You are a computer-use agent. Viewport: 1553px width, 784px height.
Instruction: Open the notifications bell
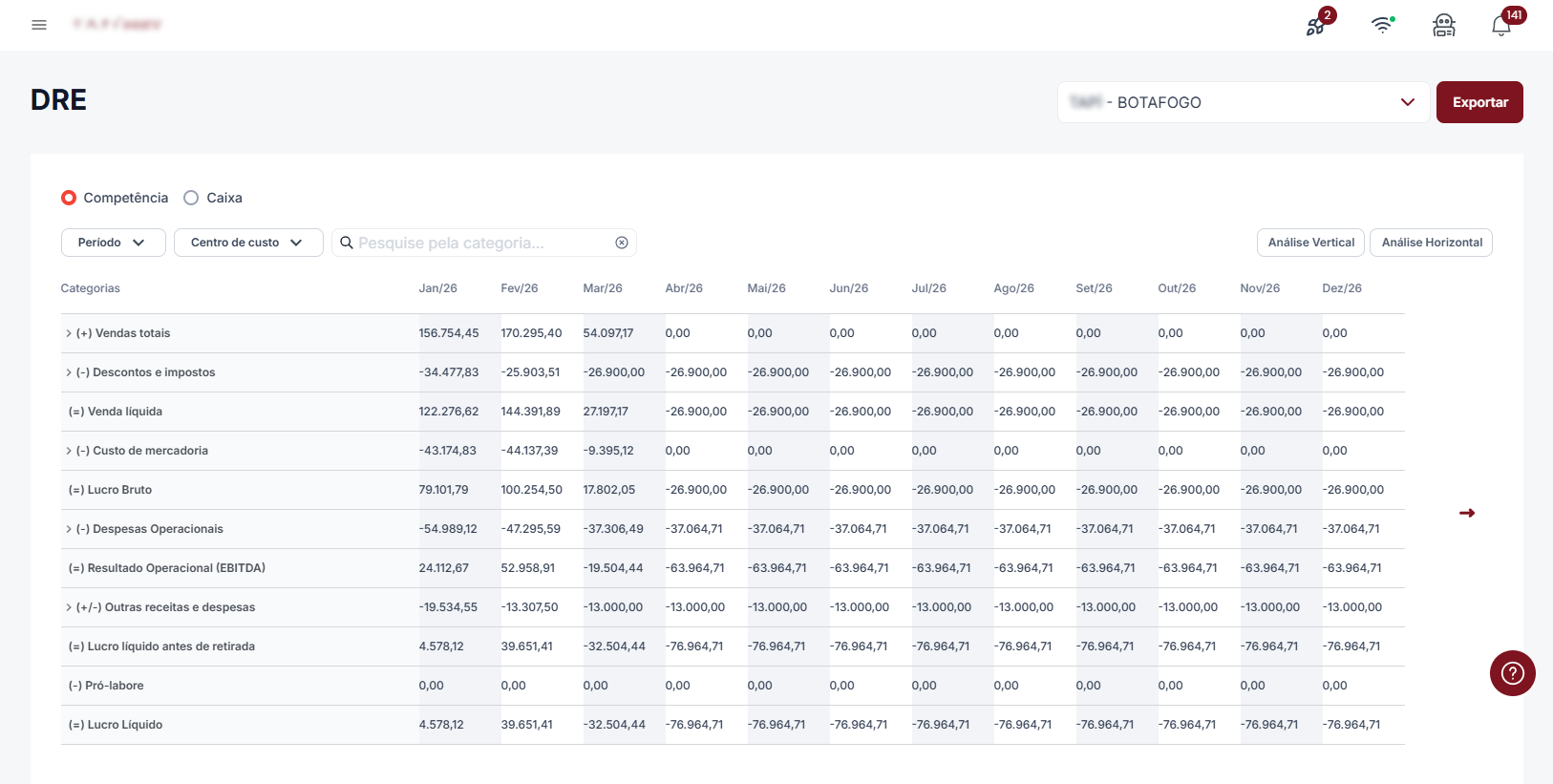coord(1501,26)
